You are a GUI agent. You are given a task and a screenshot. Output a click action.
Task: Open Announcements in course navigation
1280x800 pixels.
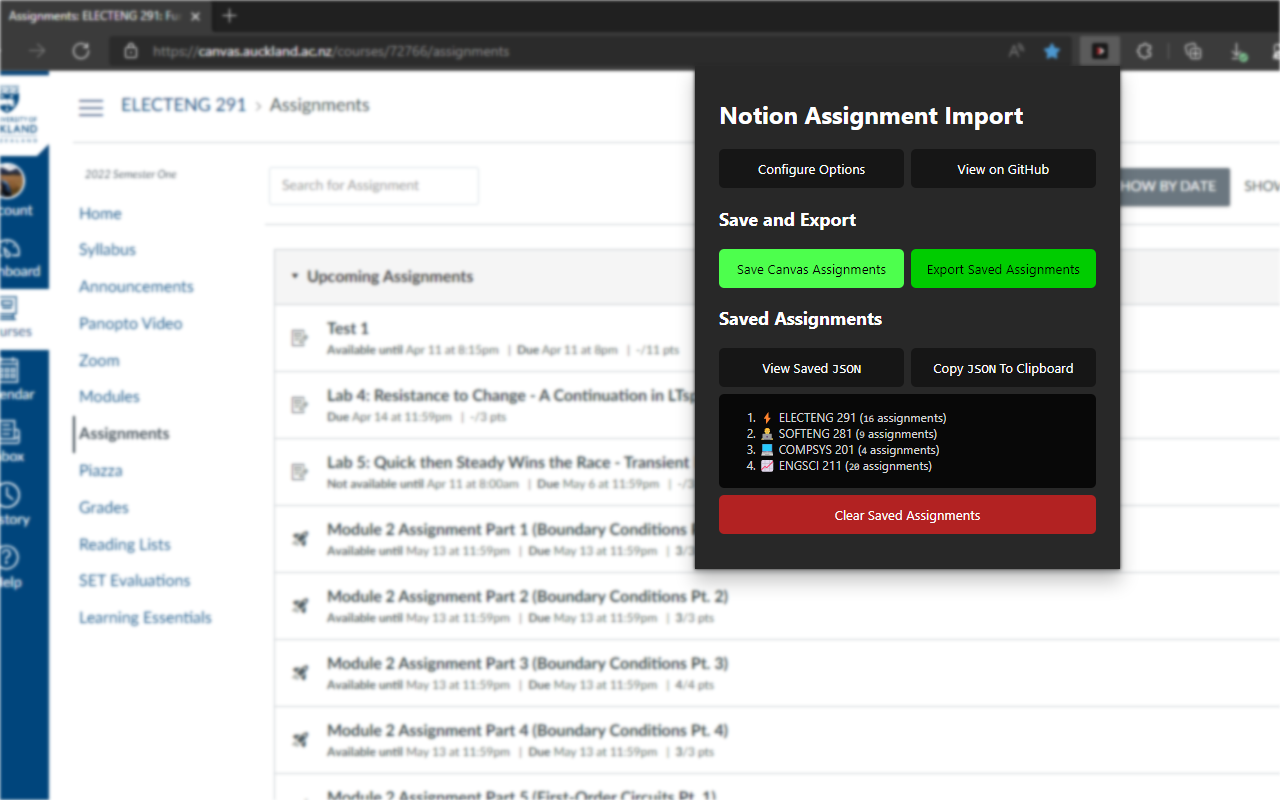(136, 287)
